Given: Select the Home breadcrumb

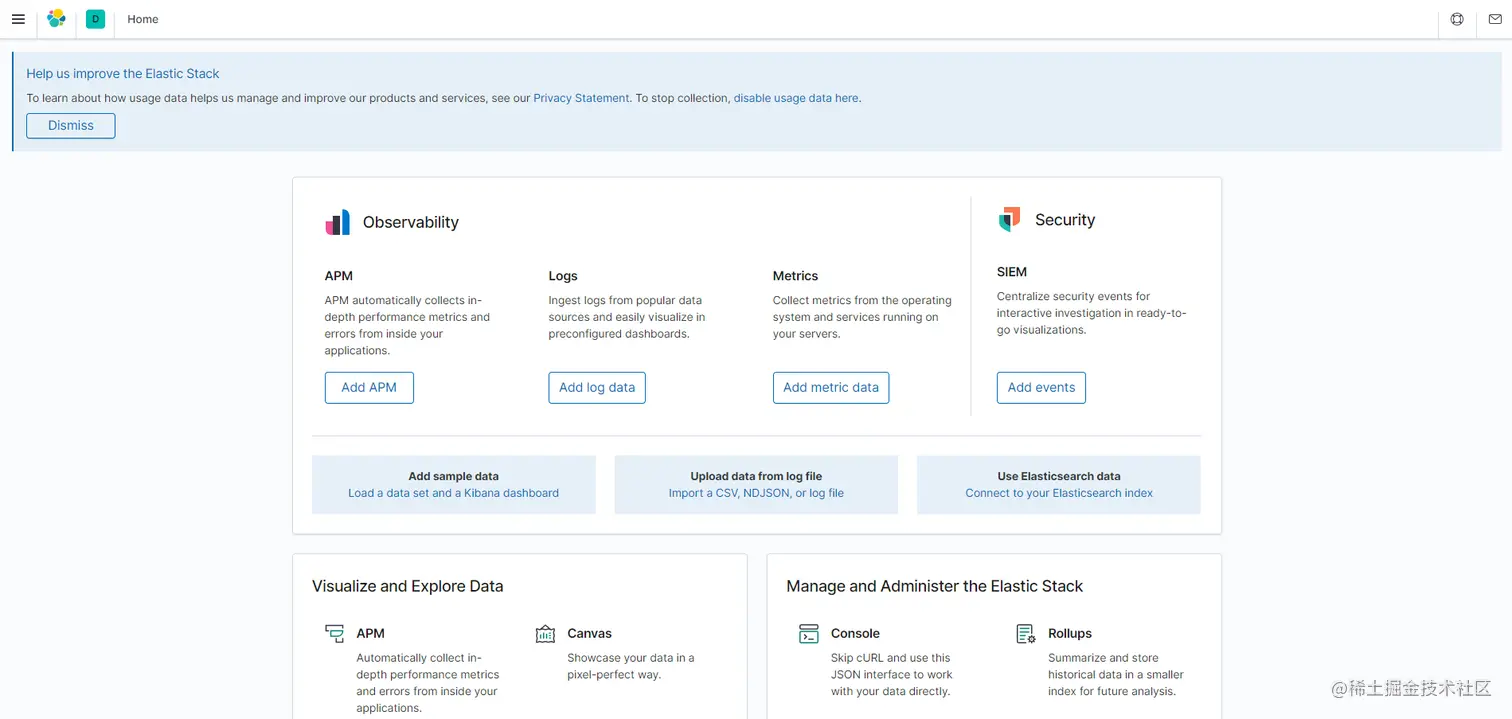Looking at the screenshot, I should (x=143, y=19).
